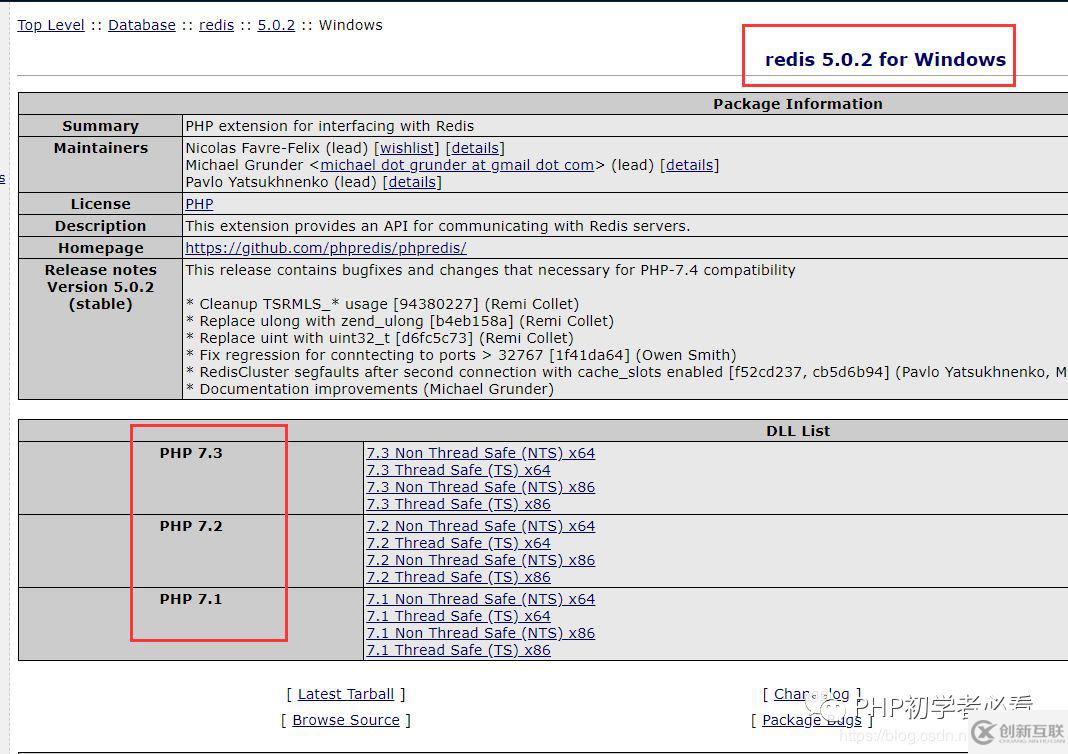
Task: Click the License row label
Action: [x=100, y=204]
